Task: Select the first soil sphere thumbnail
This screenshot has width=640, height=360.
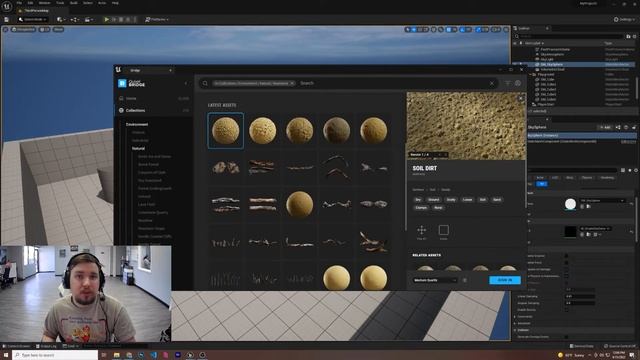Action: point(225,131)
